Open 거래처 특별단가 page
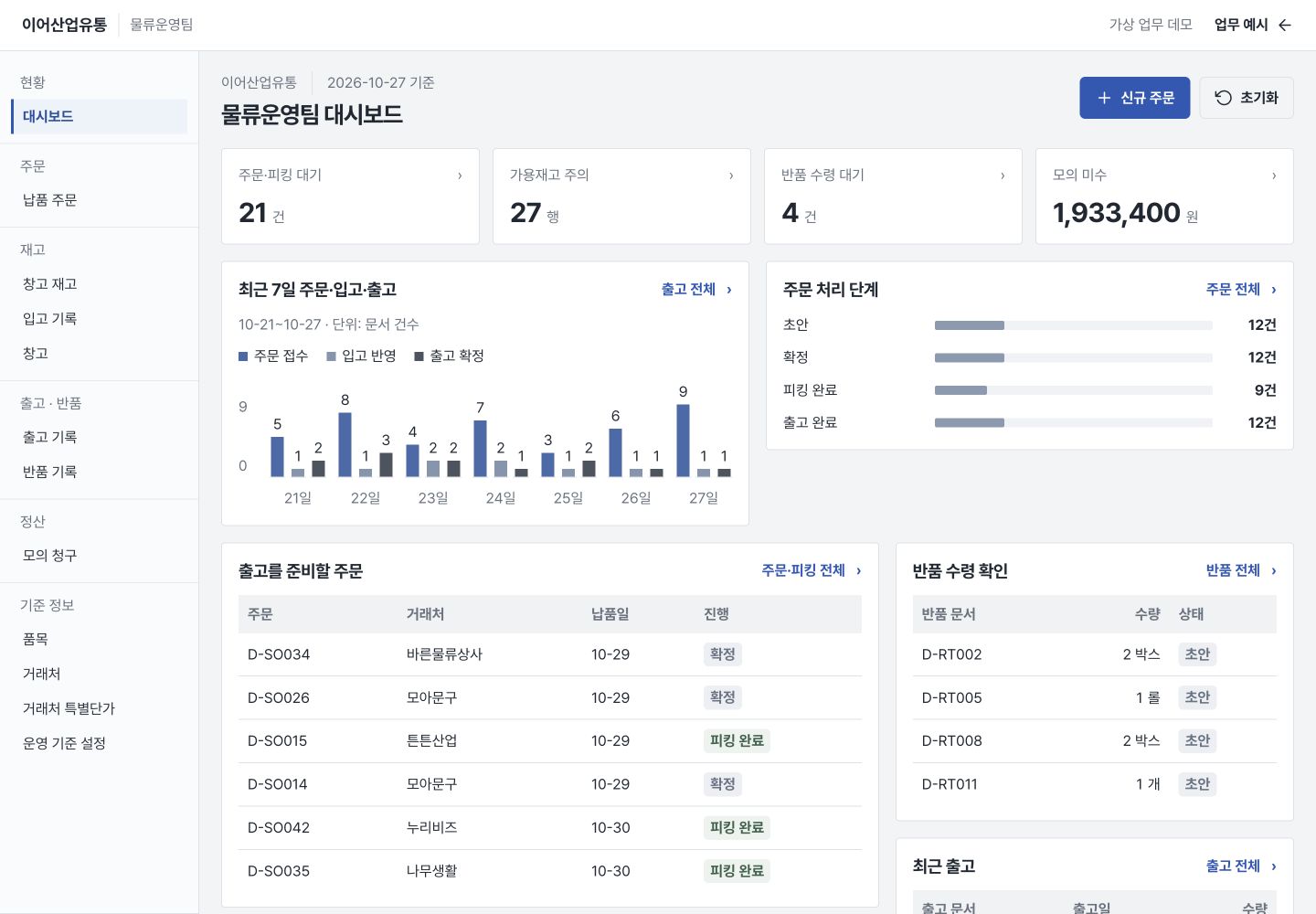This screenshot has height=914, width=1316. tap(99, 709)
